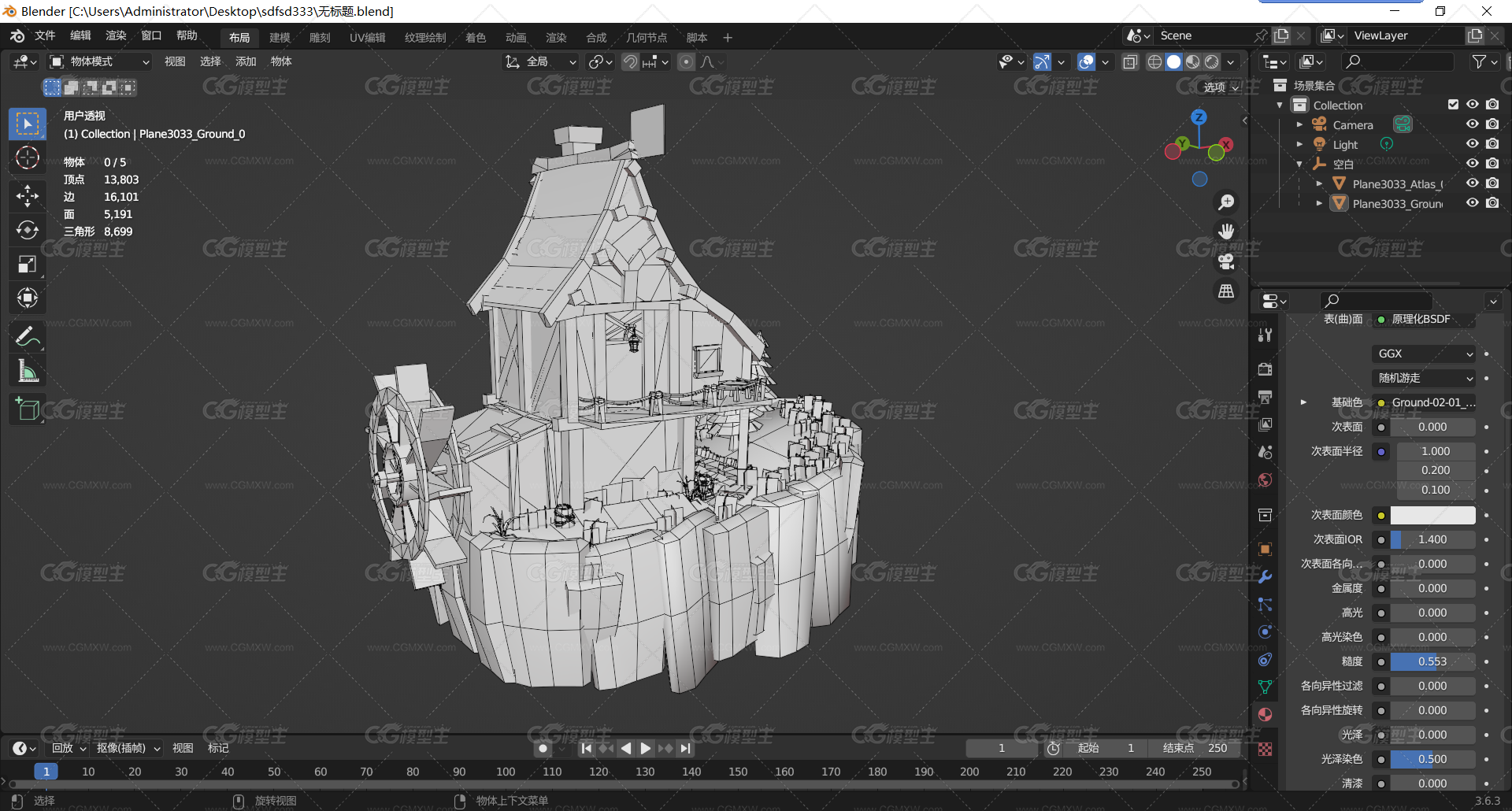Switch perspective/orthographic grid icon
This screenshot has height=811, width=1512.
[1226, 291]
